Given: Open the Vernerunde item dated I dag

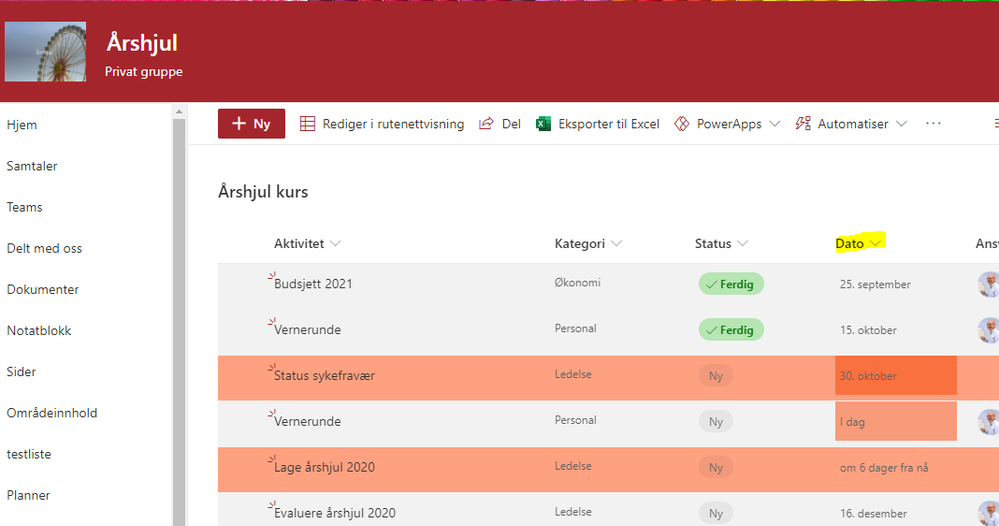Looking at the screenshot, I should 307,422.
